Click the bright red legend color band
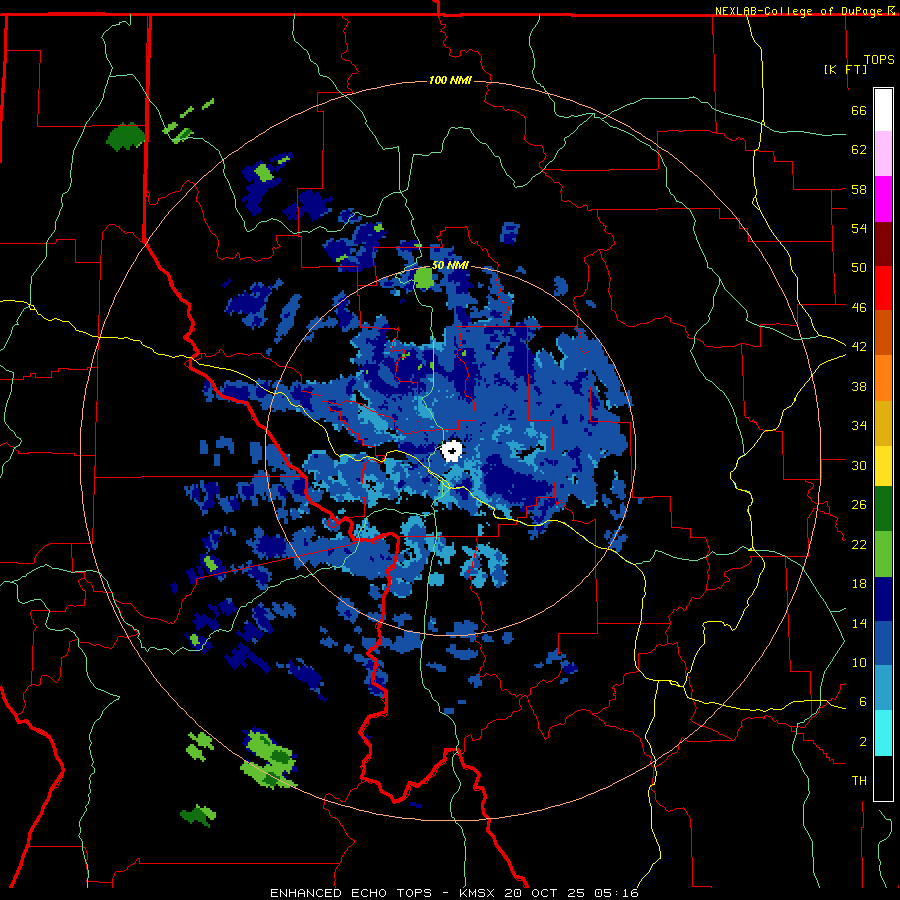Image resolution: width=900 pixels, height=900 pixels. tap(883, 288)
